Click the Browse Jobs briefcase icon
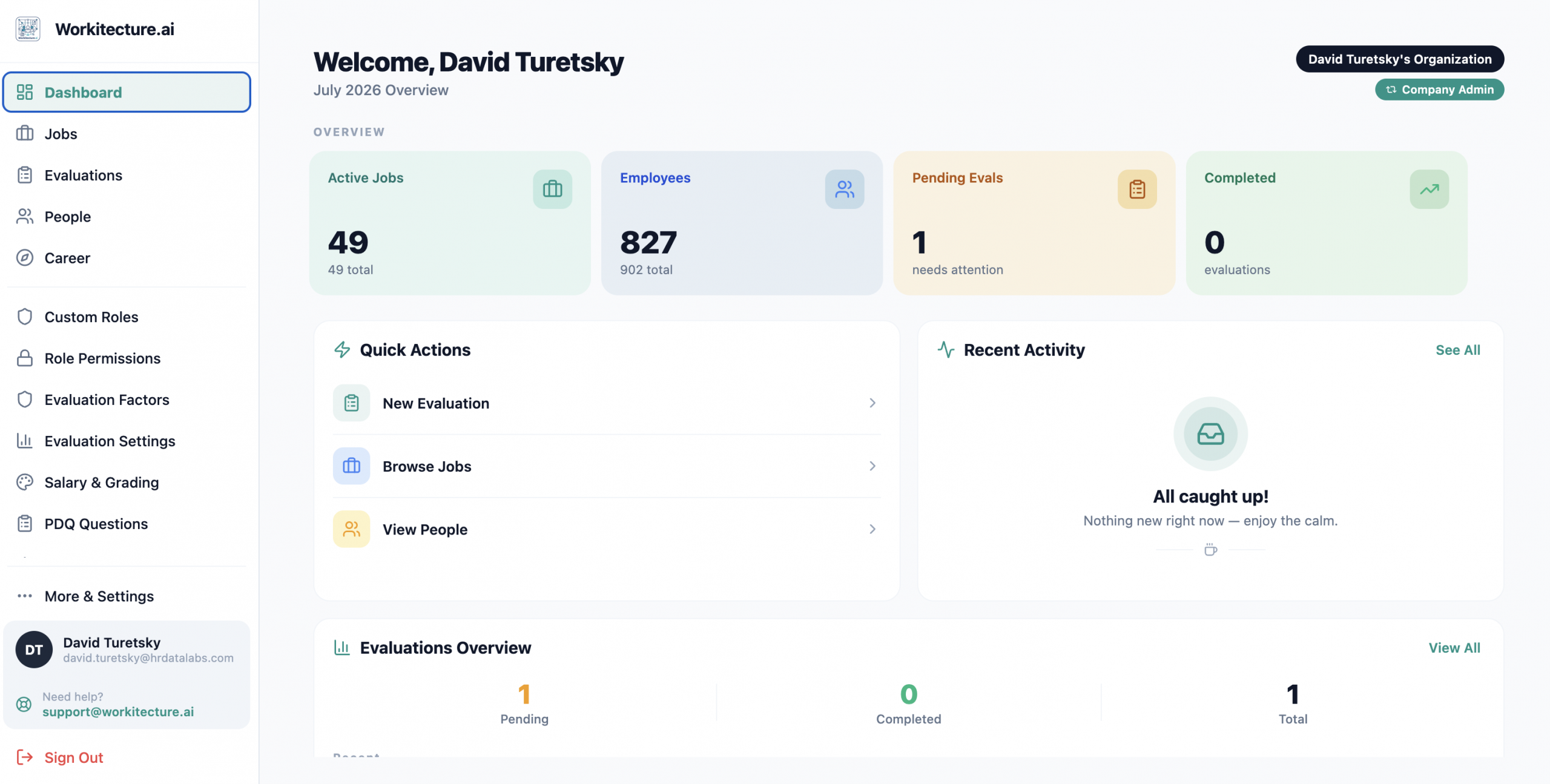Screen dimensions: 1550x784 coord(351,466)
